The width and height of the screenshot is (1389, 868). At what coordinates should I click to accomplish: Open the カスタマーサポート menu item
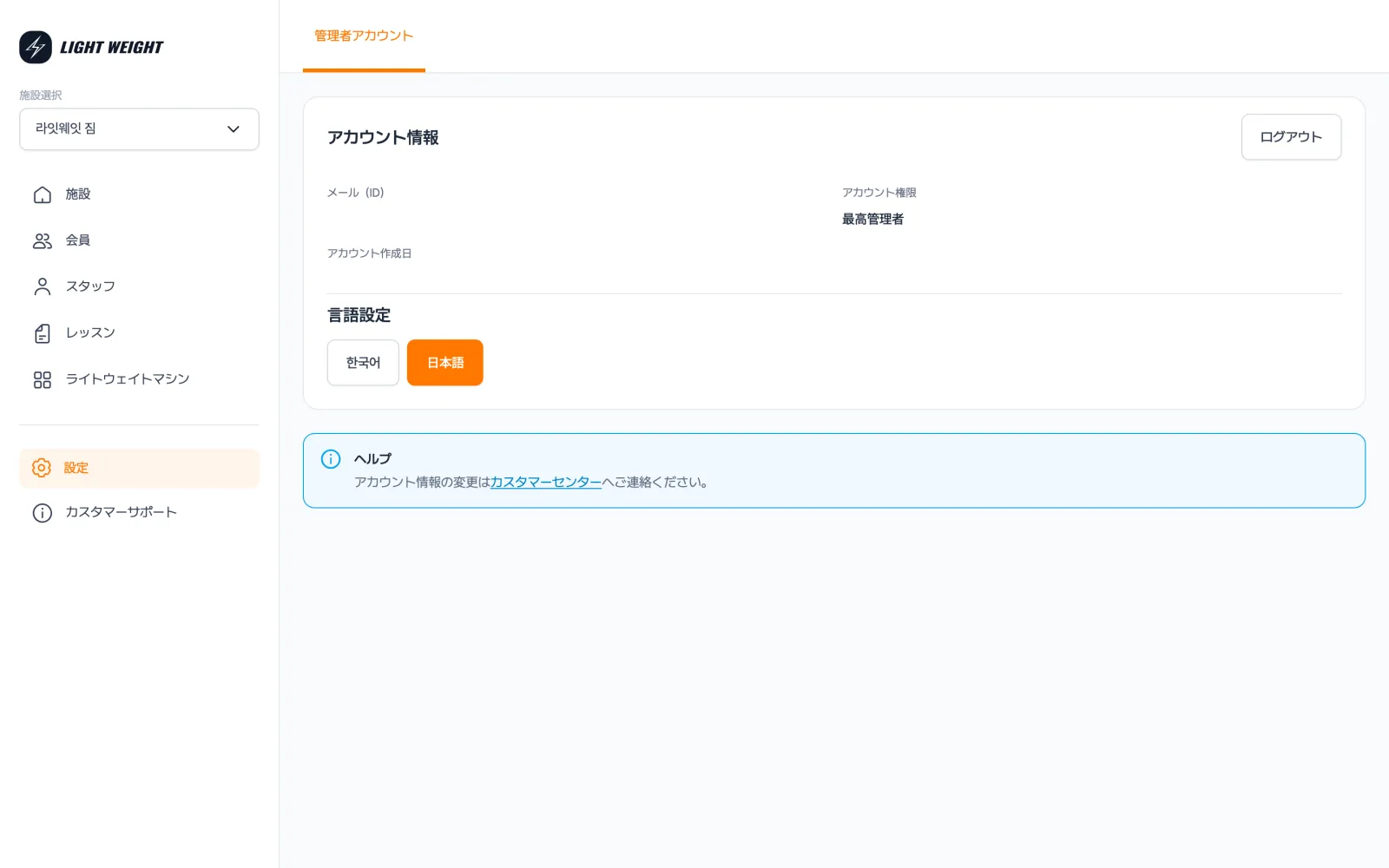coord(139,512)
